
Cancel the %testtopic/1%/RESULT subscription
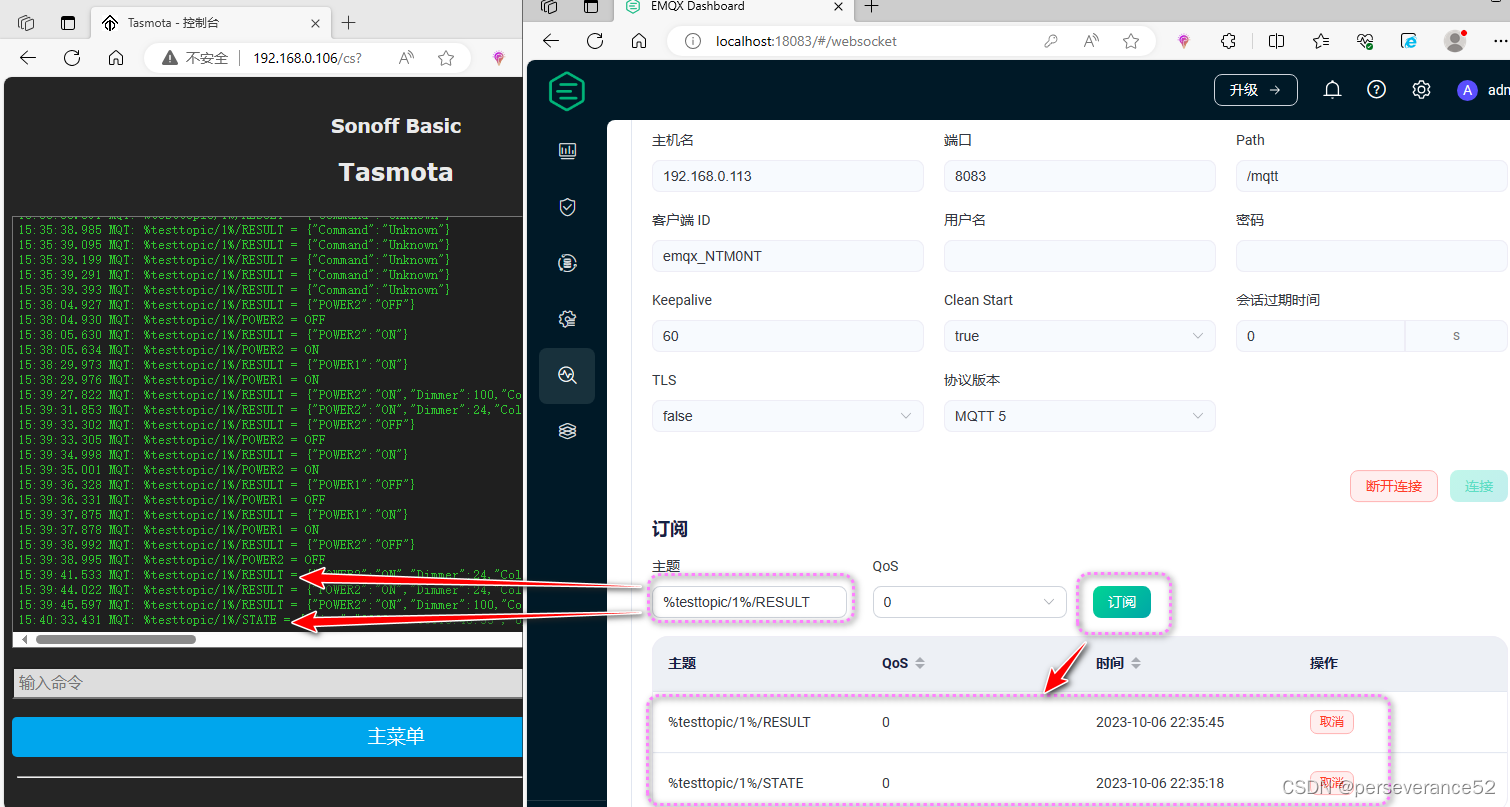pos(1332,722)
